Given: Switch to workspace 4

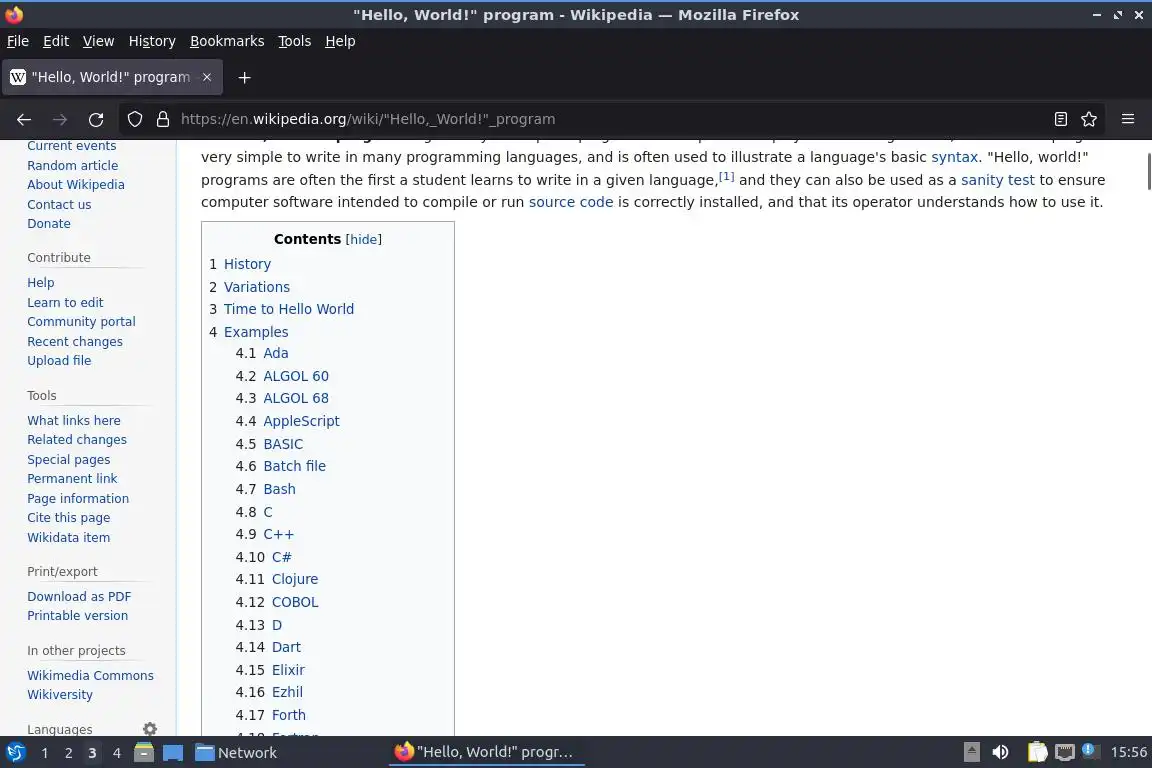Looking at the screenshot, I should pyautogui.click(x=116, y=753).
